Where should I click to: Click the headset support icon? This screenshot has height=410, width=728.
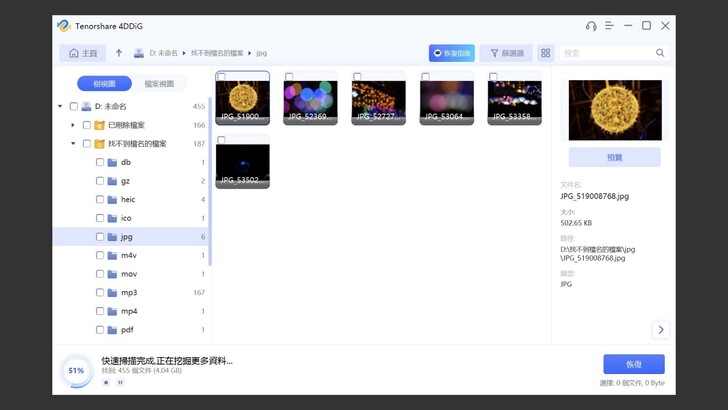pos(591,26)
